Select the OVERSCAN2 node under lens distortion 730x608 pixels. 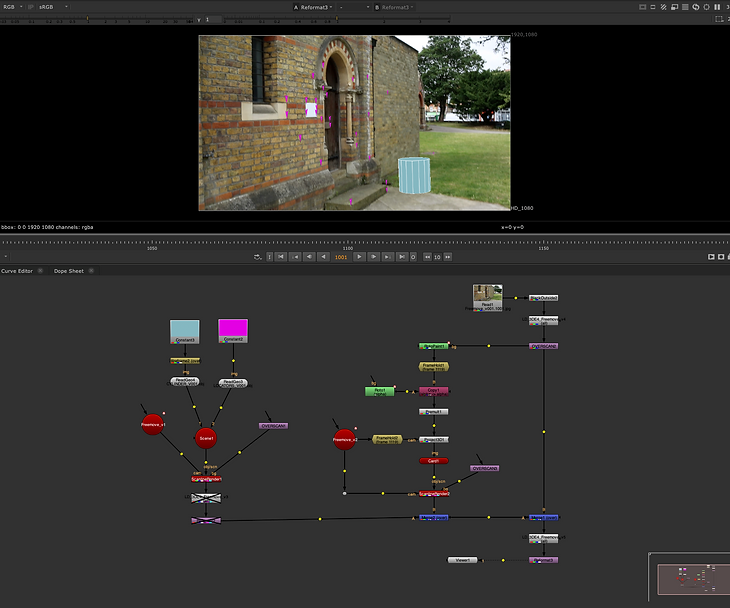543,346
